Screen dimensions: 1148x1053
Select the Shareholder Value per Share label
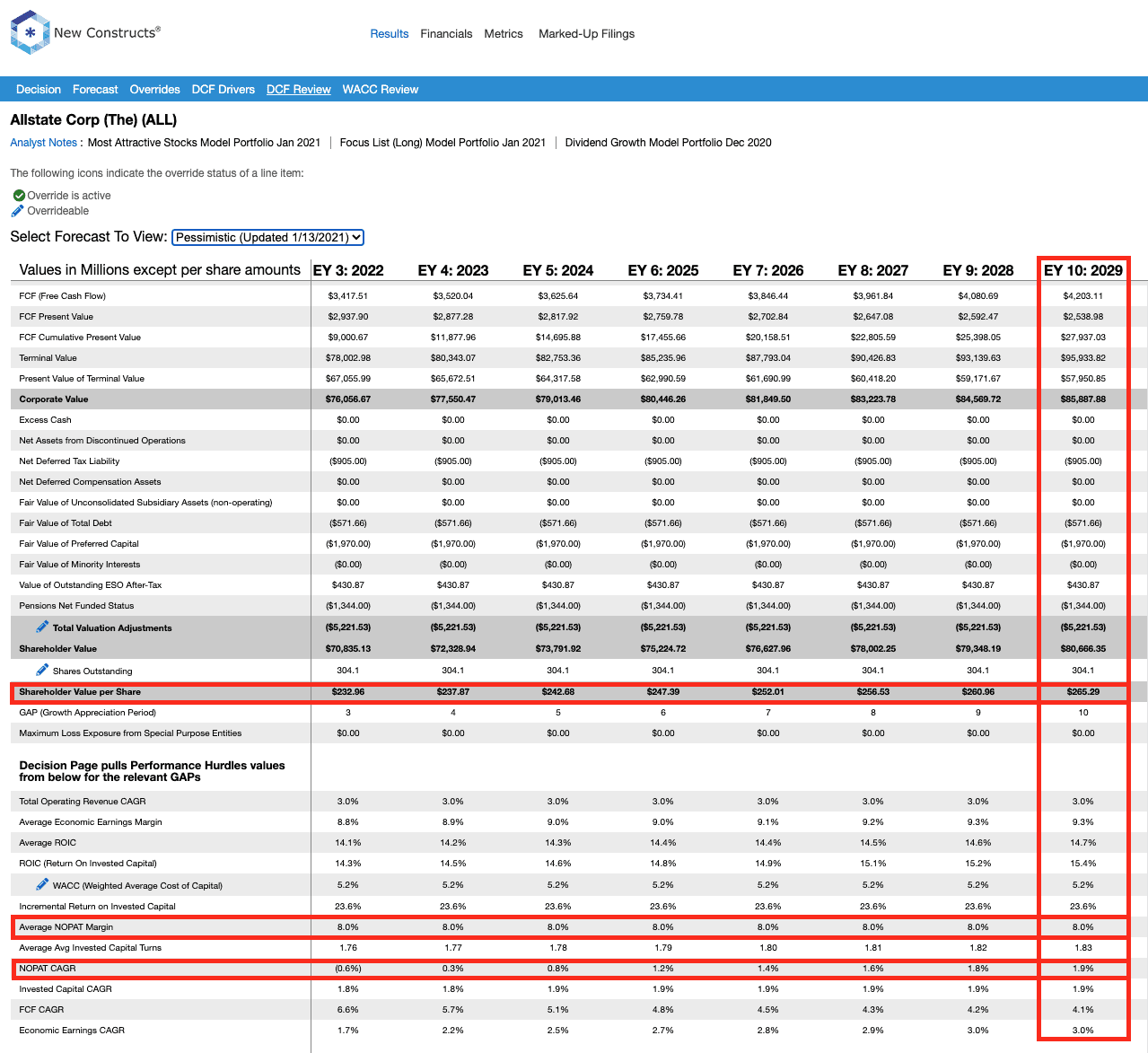(80, 692)
